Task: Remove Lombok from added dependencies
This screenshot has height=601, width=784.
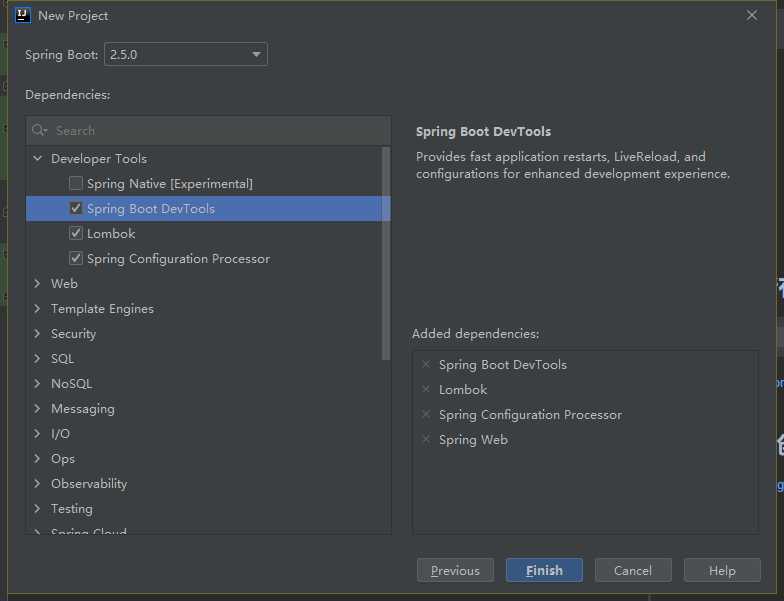Action: 426,390
